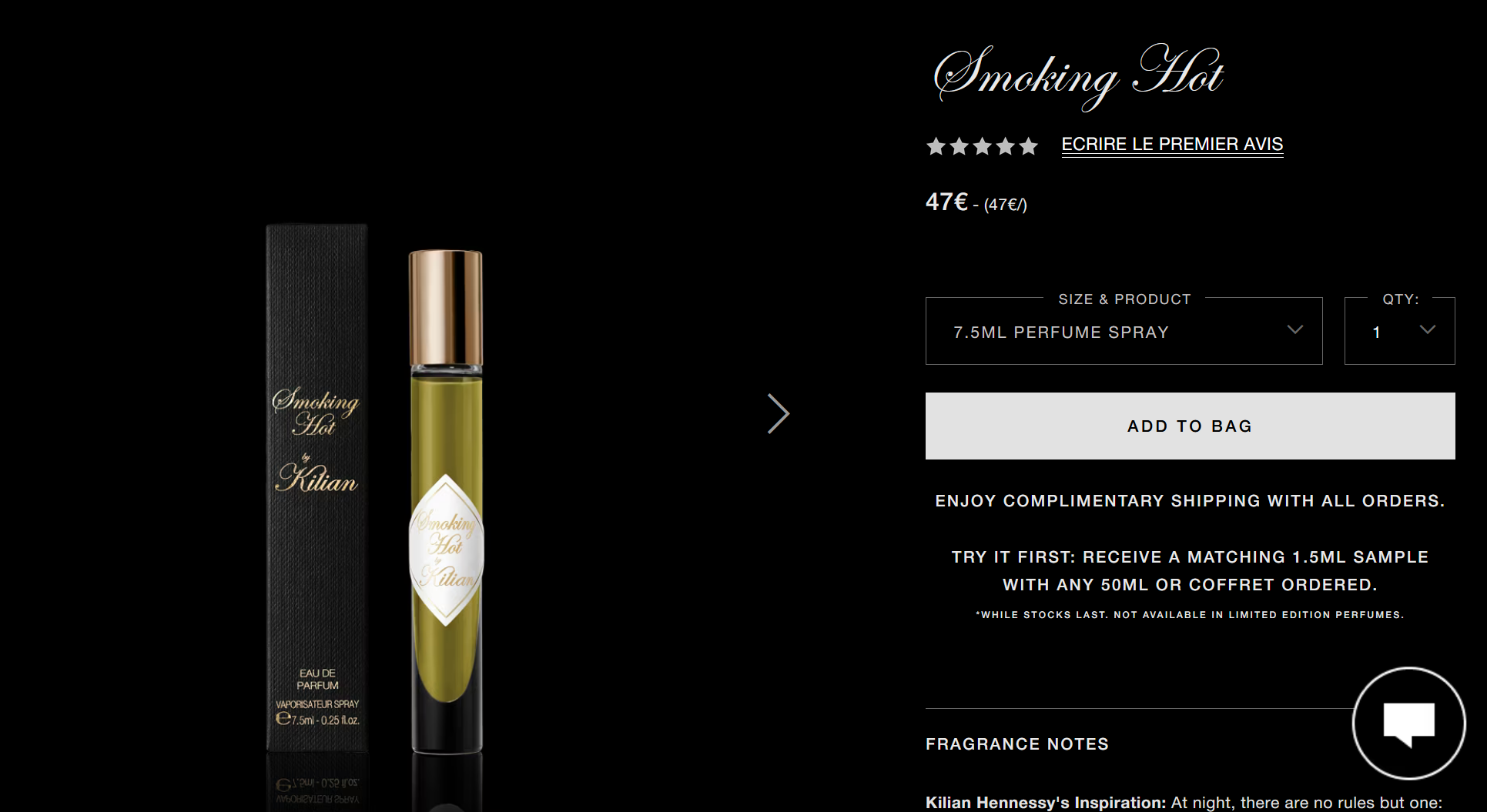Choose 7.5ML Perfume Spray size selector

click(x=1124, y=331)
